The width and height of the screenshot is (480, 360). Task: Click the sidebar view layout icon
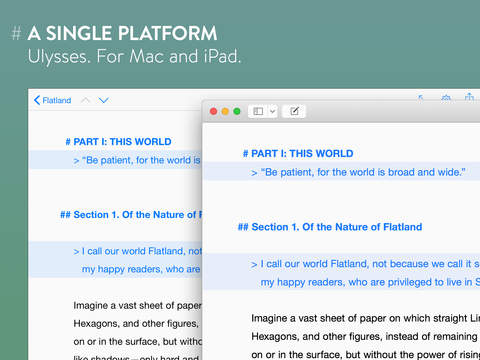click(258, 111)
